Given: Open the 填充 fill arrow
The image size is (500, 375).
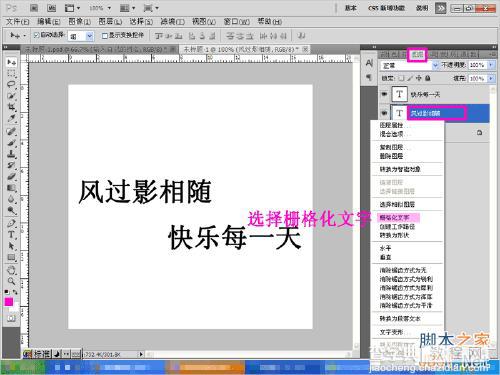Looking at the screenshot, I should click(x=492, y=78).
